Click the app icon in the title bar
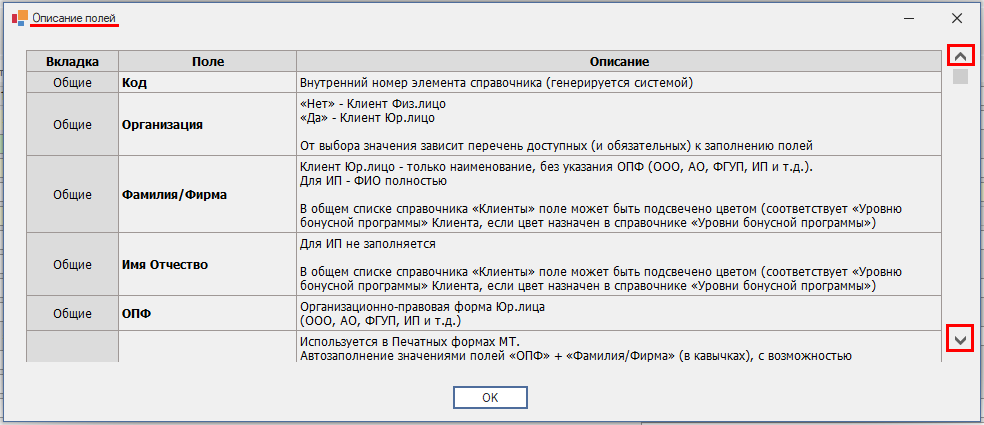 click(x=19, y=18)
